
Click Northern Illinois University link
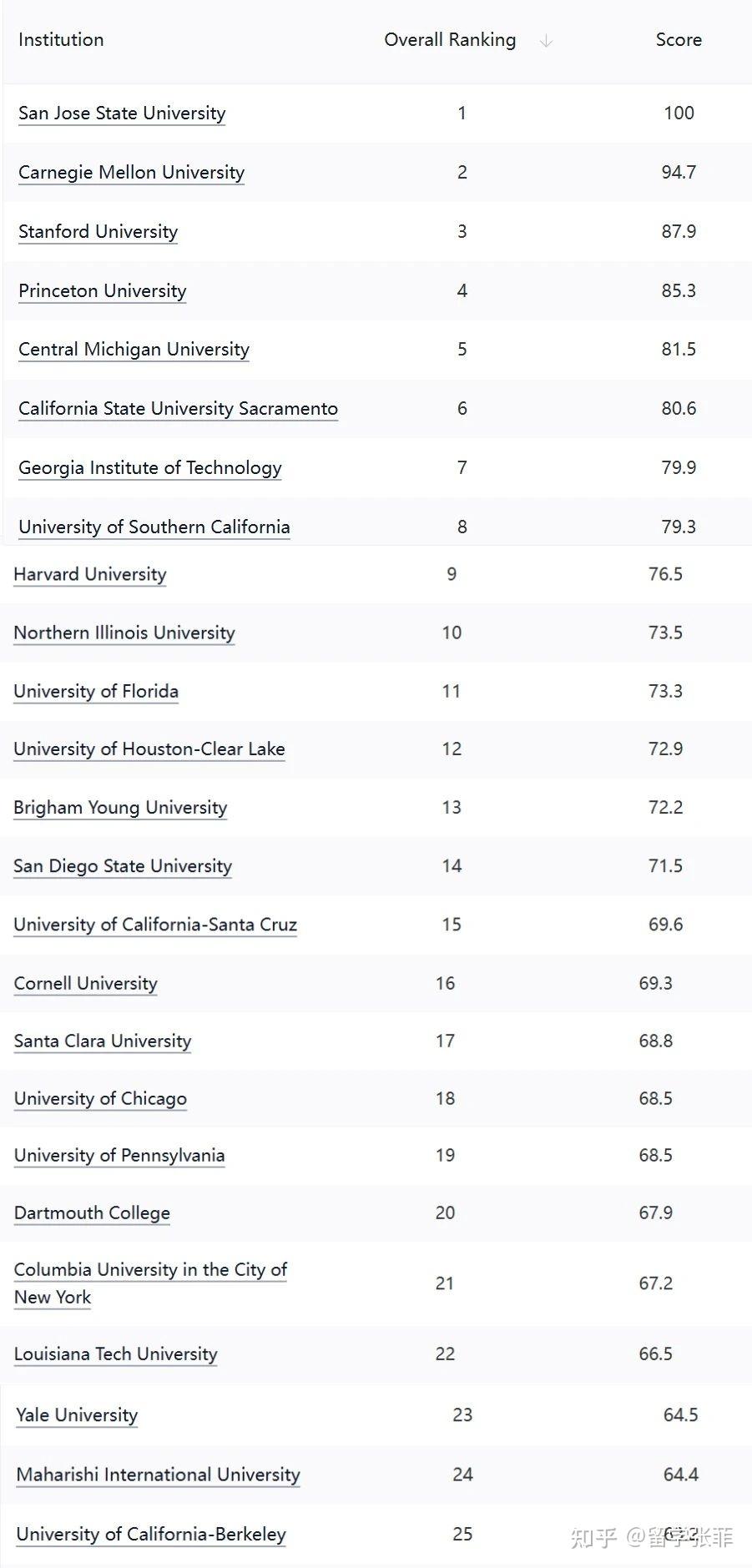(x=124, y=633)
